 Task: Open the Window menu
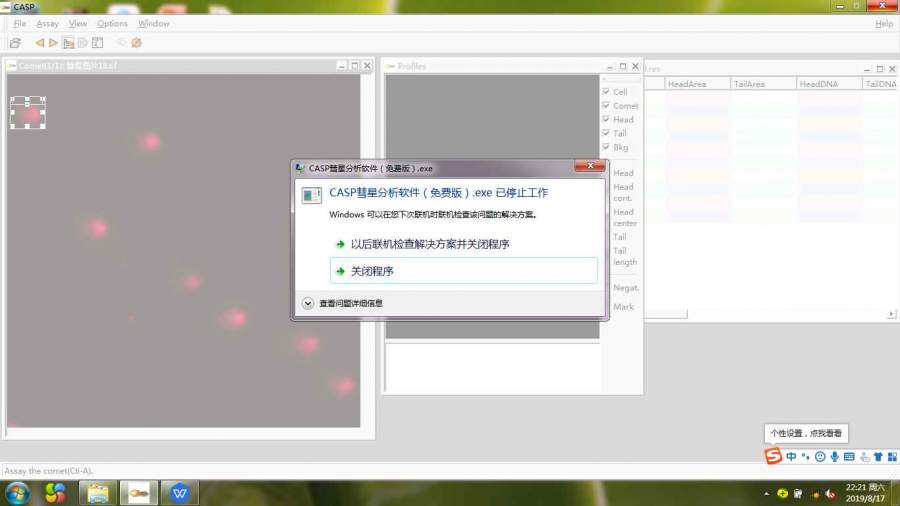153,24
